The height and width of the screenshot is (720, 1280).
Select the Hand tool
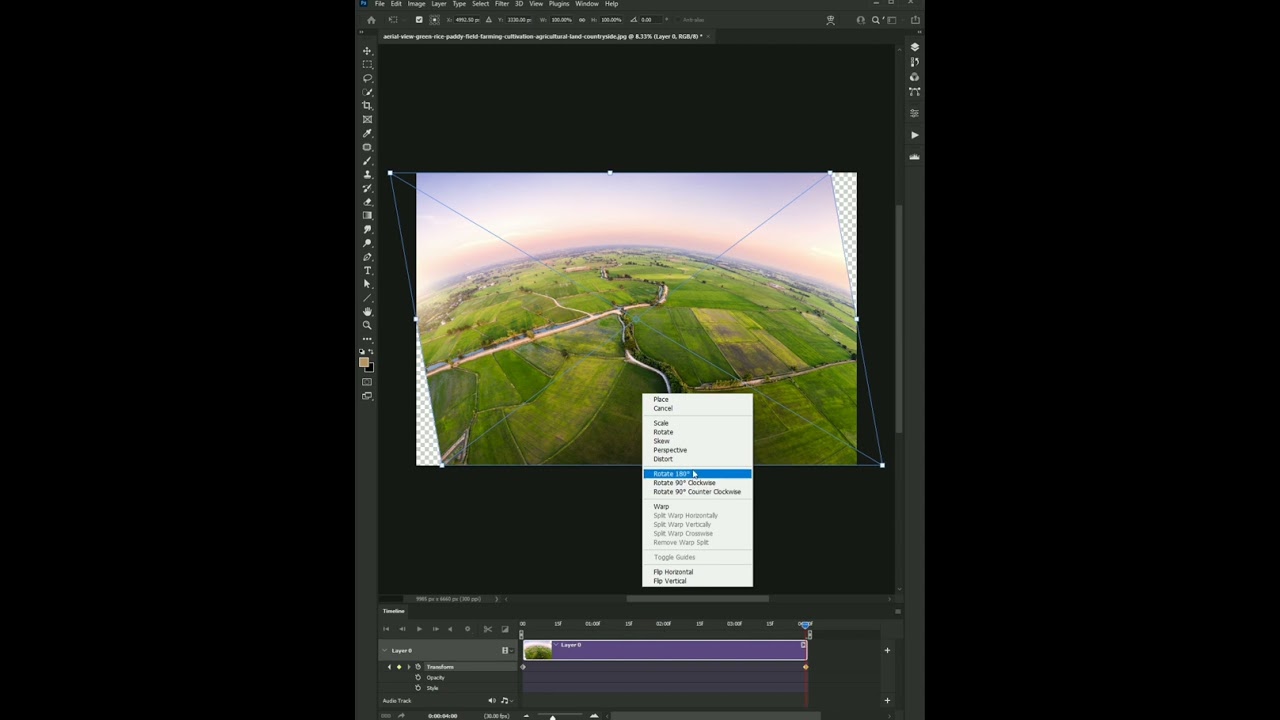(367, 312)
